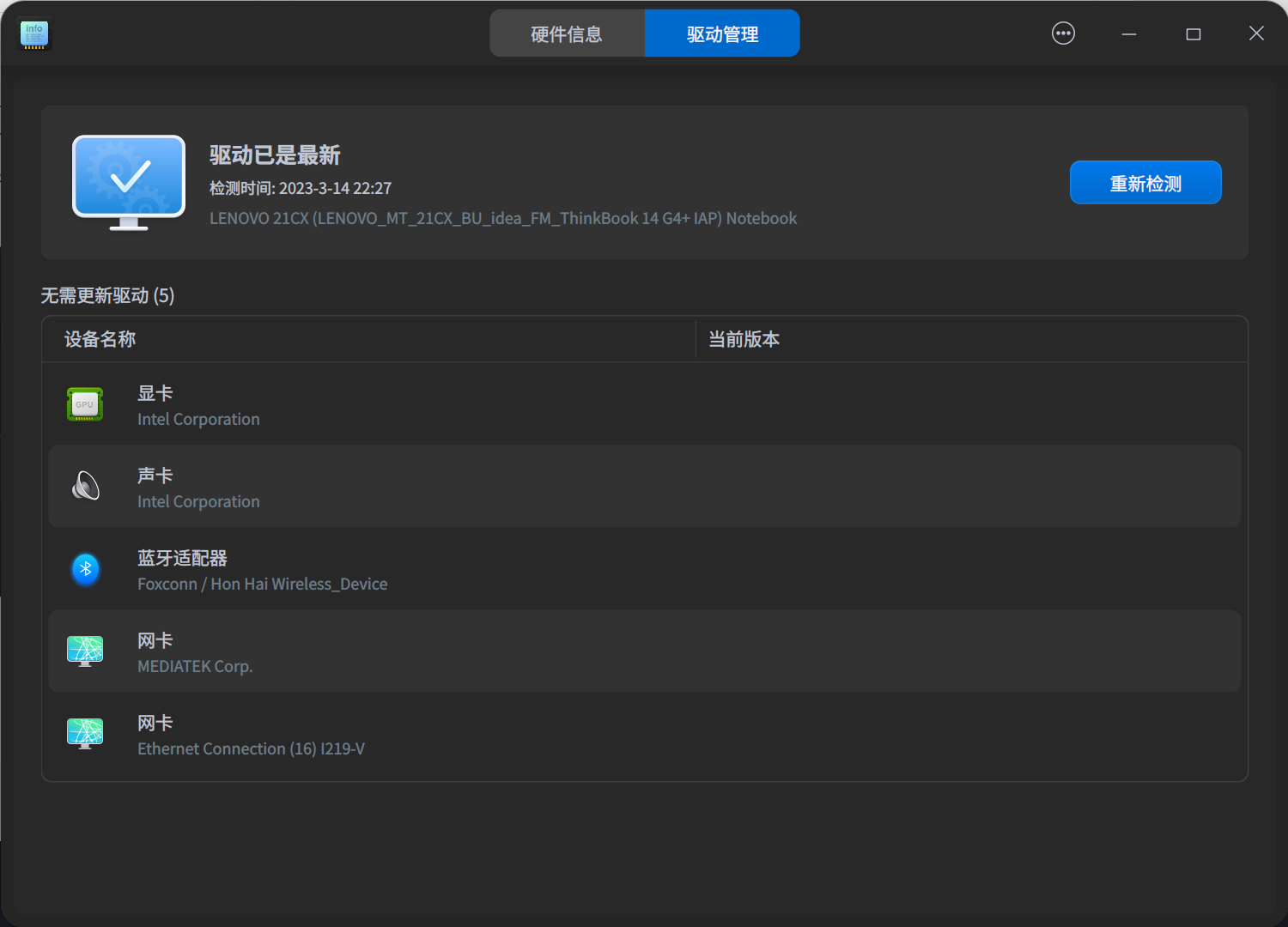Click the 无需更新驱动 (5) section label
Viewport: 1288px width, 927px height.
(107, 295)
